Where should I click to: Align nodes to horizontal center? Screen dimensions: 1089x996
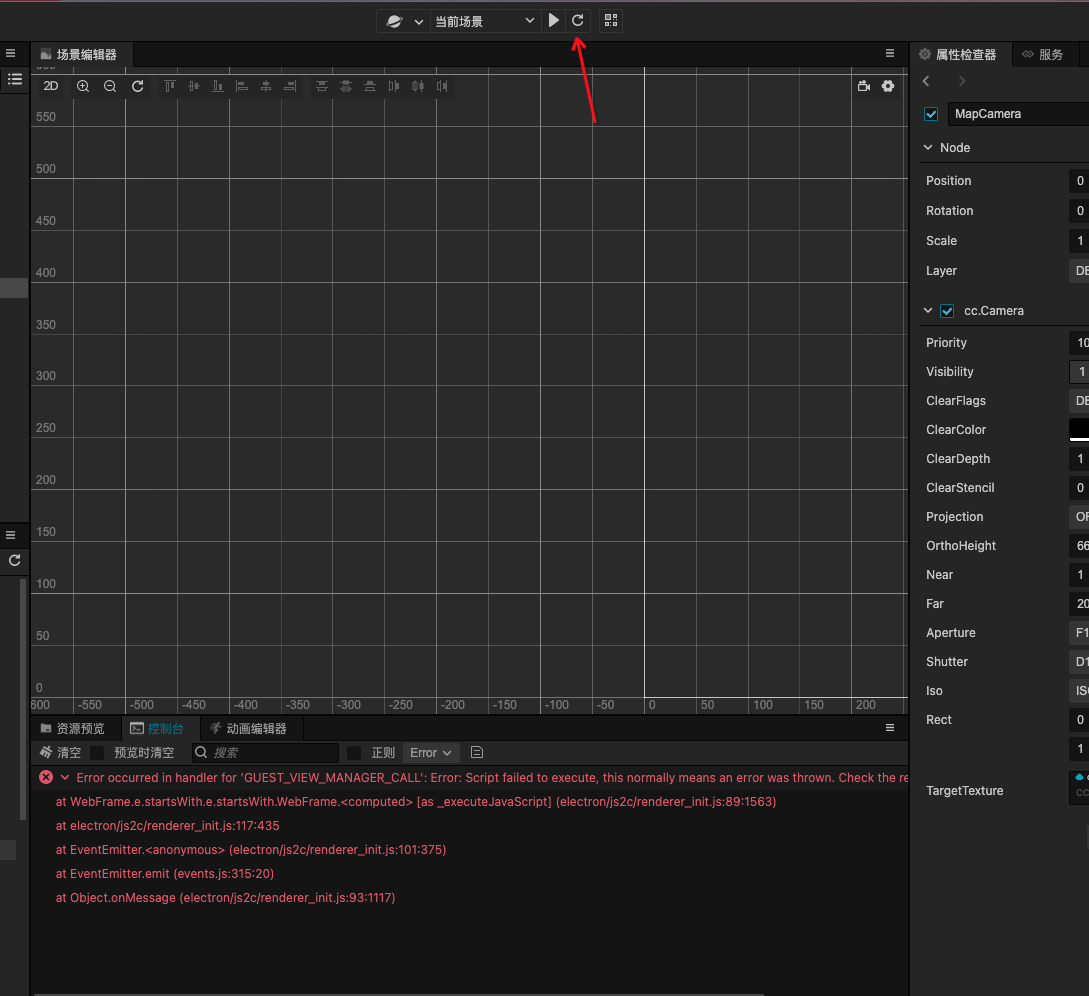tap(265, 86)
